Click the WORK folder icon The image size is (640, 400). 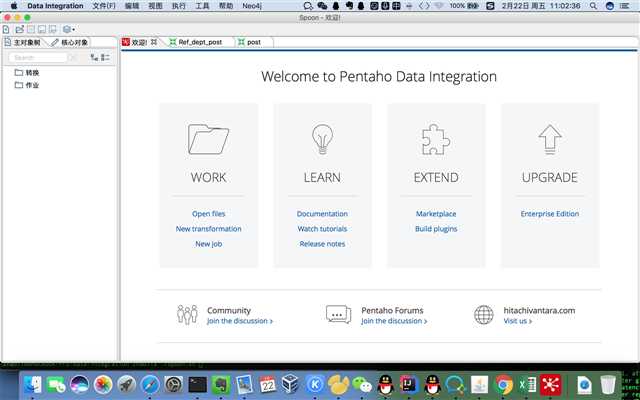click(209, 140)
